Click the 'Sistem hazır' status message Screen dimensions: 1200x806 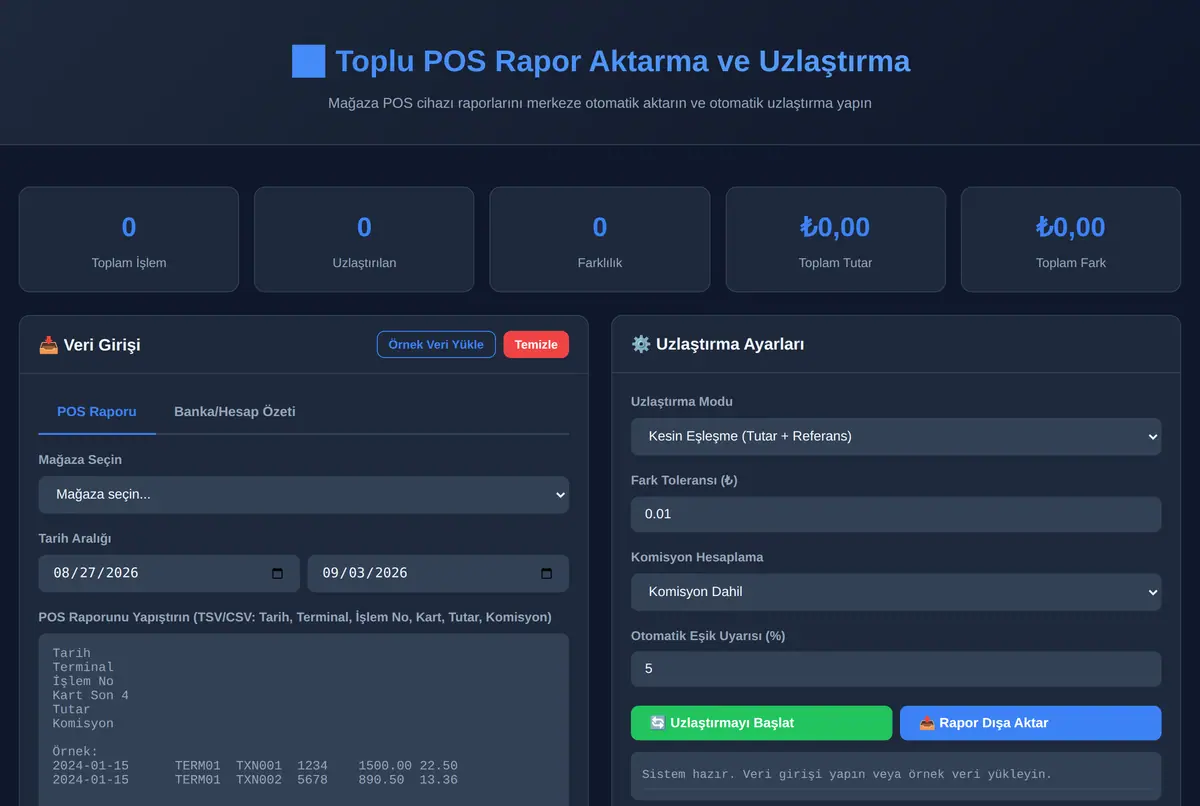coord(847,774)
